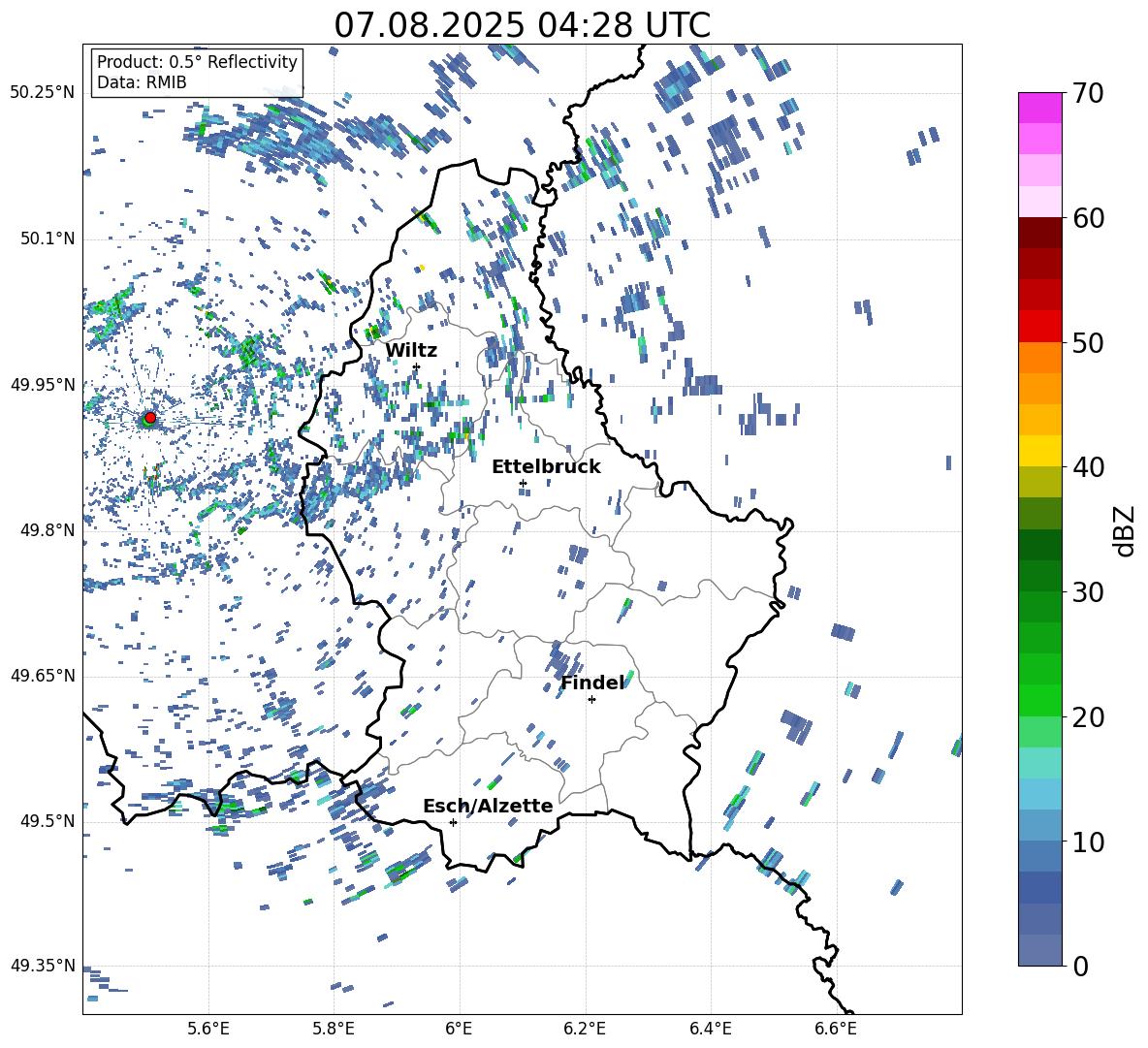Viewport: 1148px width, 1048px height.
Task: Click the Esch/Alzette location cross marker
Action: tap(453, 822)
